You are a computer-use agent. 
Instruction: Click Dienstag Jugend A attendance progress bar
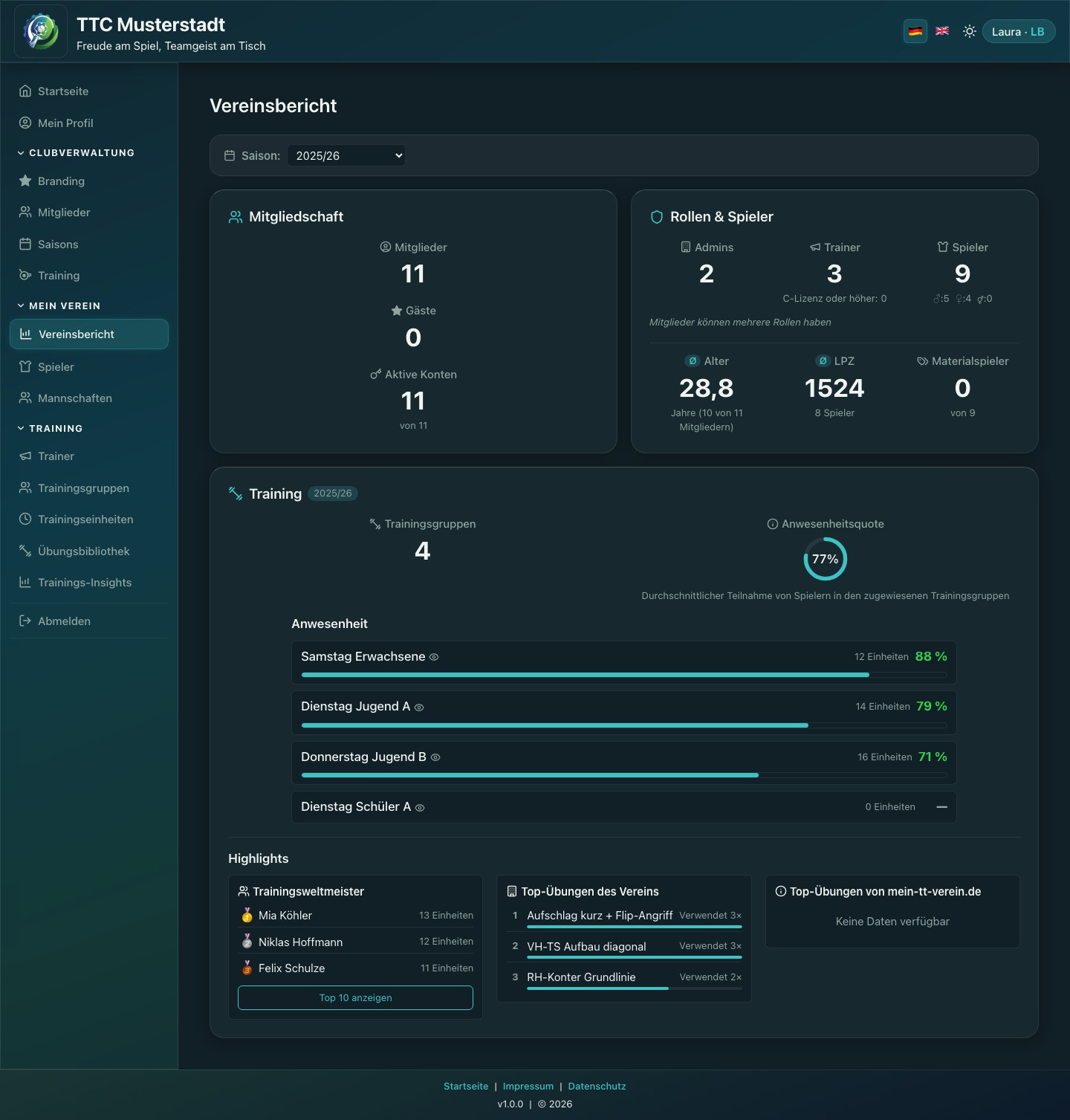click(624, 725)
